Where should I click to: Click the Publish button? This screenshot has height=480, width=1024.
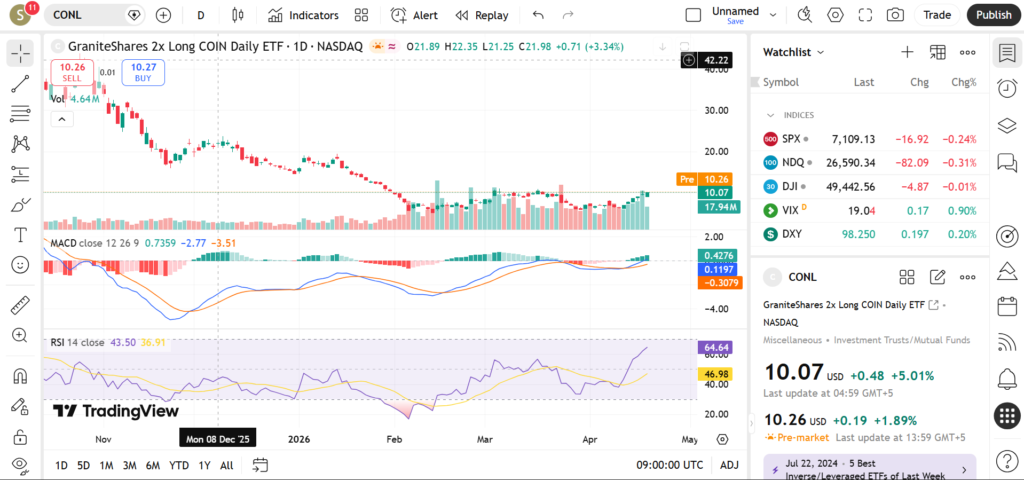(993, 15)
